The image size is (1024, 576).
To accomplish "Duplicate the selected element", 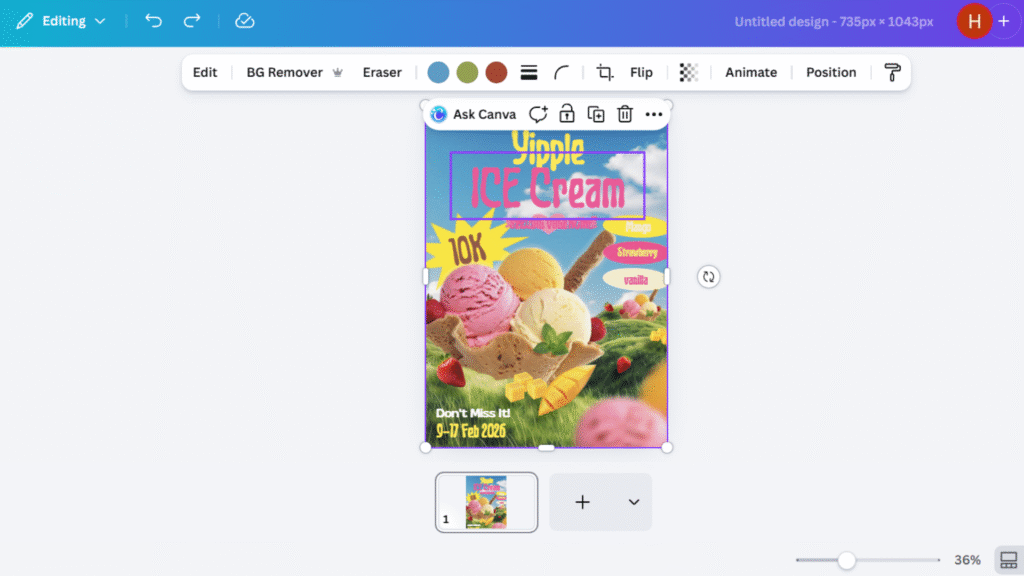I will (596, 114).
